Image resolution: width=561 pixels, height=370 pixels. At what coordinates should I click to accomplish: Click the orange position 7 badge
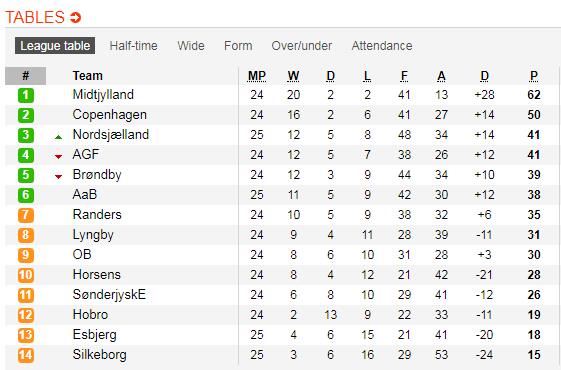(26, 215)
